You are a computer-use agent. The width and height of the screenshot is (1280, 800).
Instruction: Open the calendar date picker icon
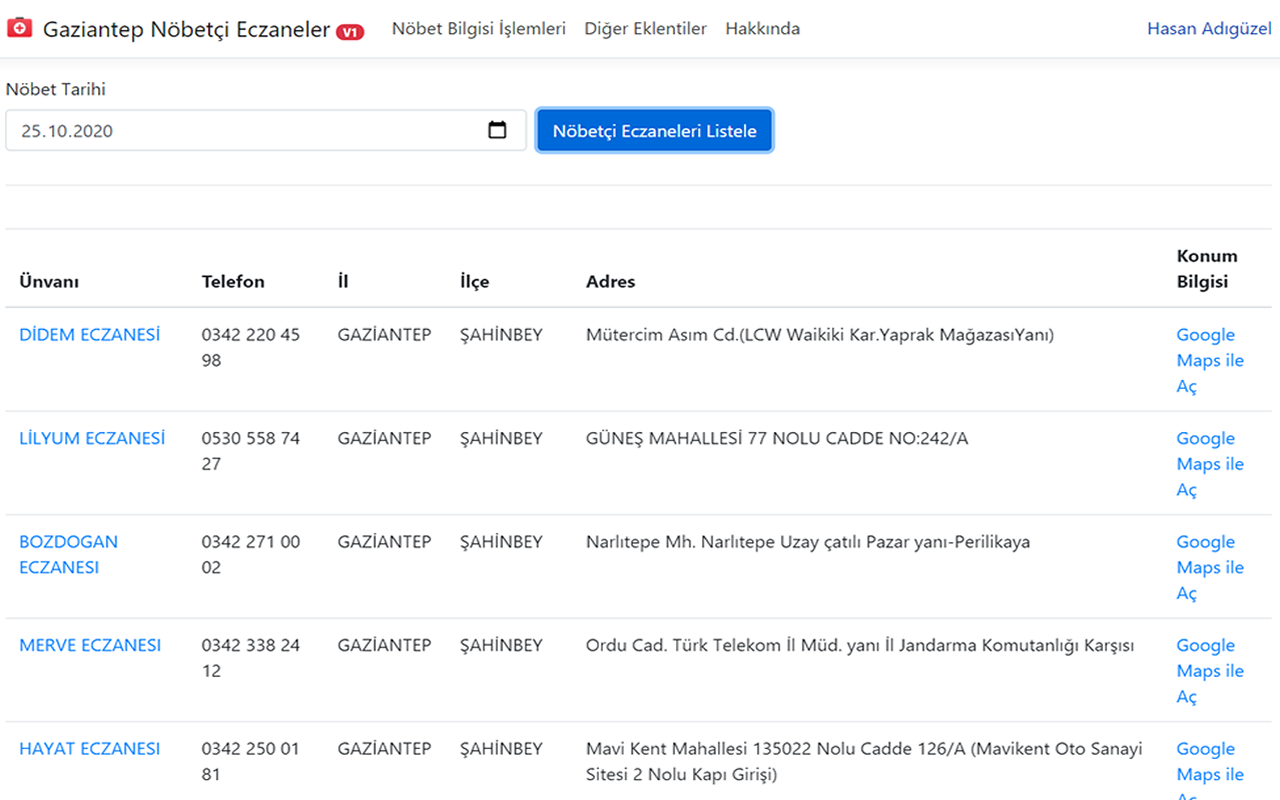497,130
